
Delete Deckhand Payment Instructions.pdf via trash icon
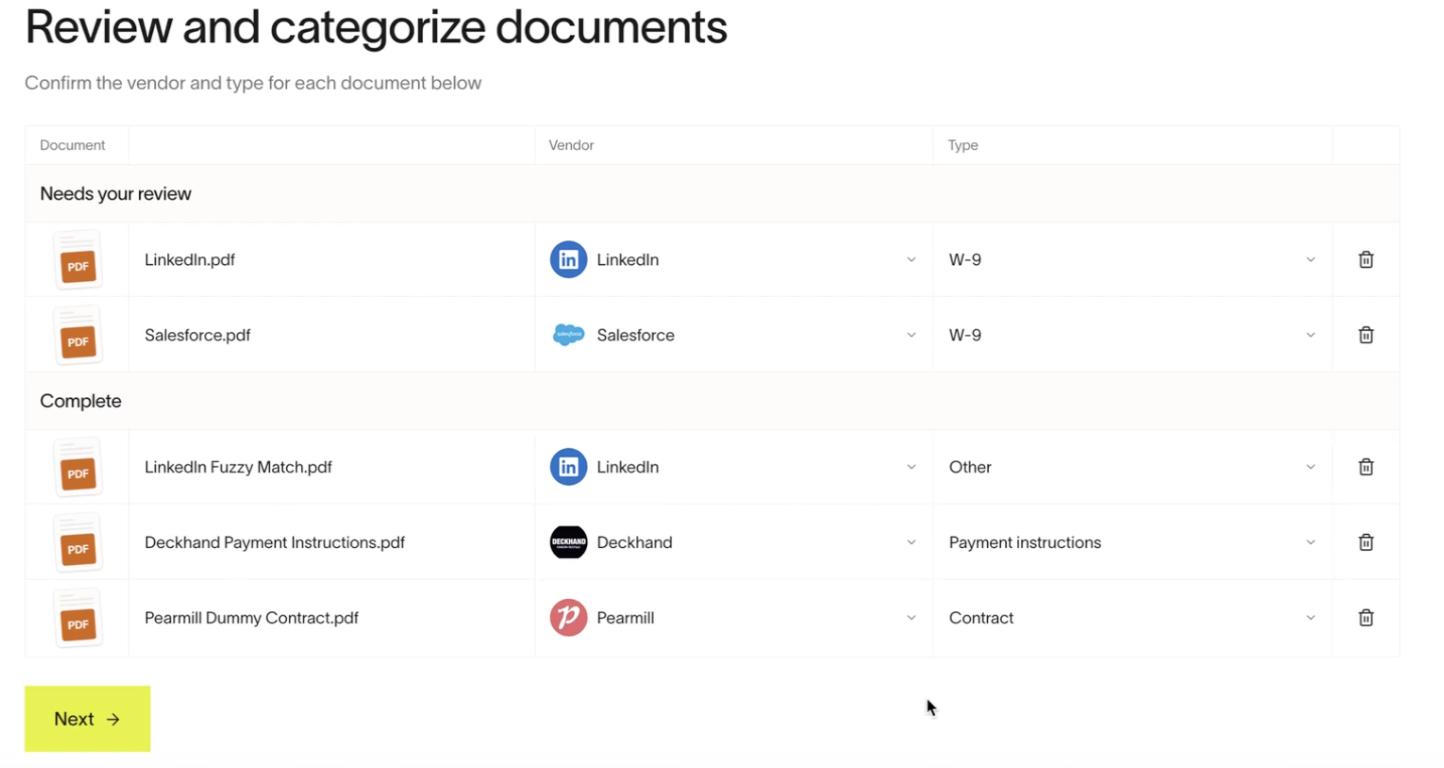pyautogui.click(x=1366, y=542)
